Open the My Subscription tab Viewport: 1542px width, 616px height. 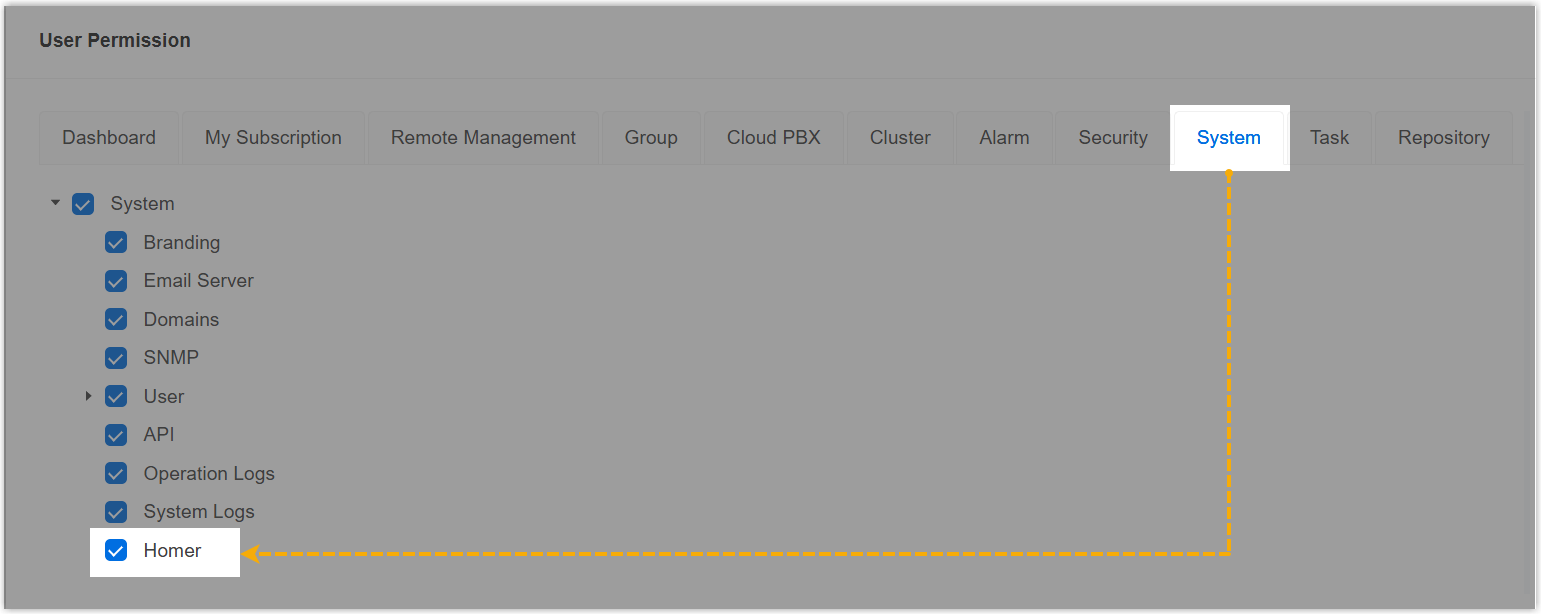click(x=273, y=138)
